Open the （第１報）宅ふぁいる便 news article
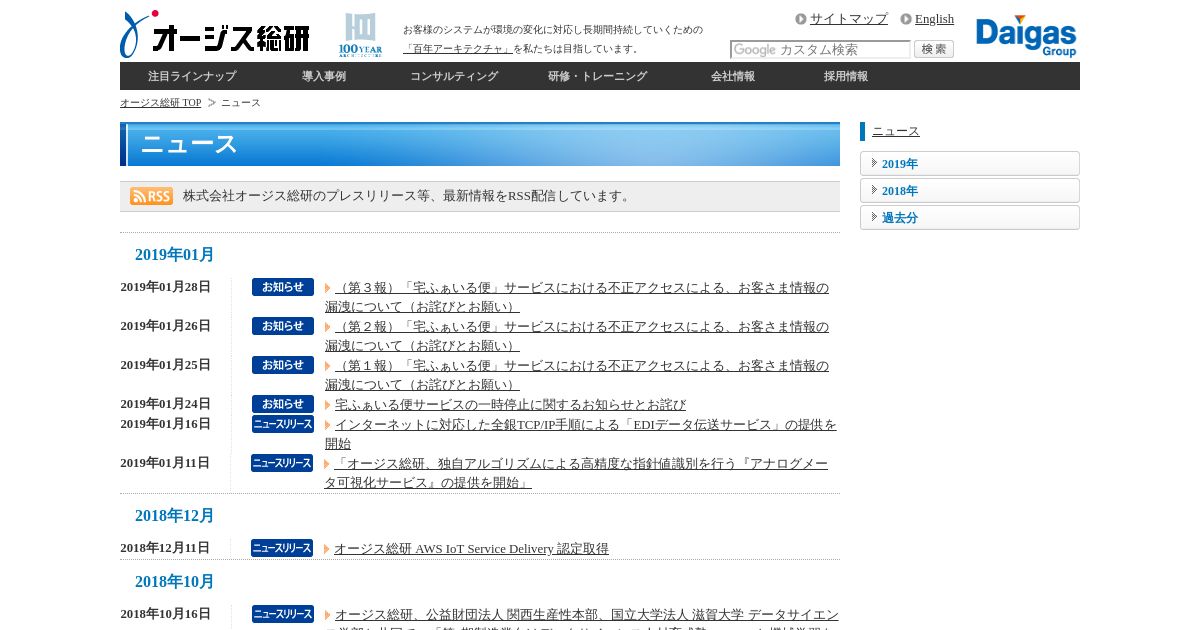 click(x=577, y=375)
